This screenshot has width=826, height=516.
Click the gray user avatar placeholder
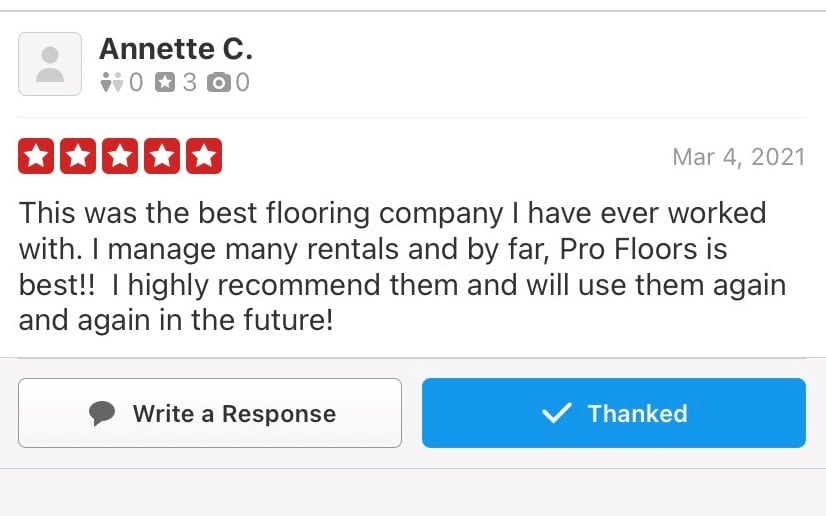point(50,64)
